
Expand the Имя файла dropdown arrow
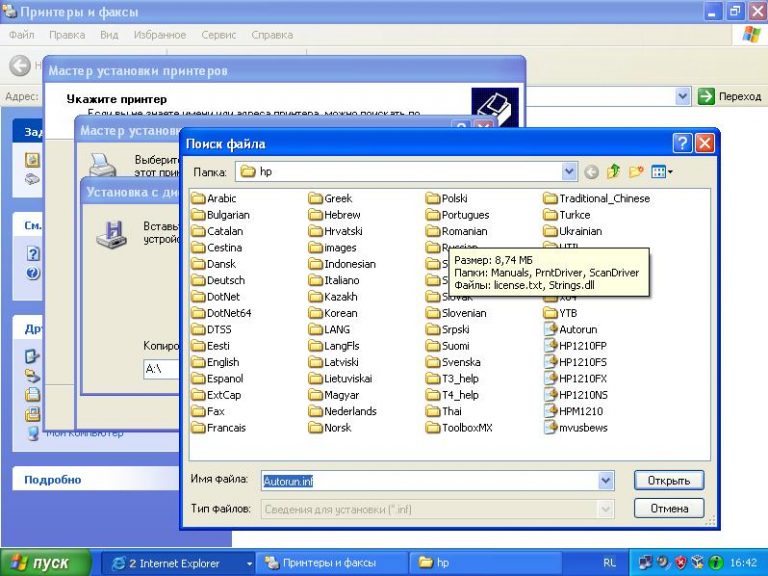pos(606,481)
